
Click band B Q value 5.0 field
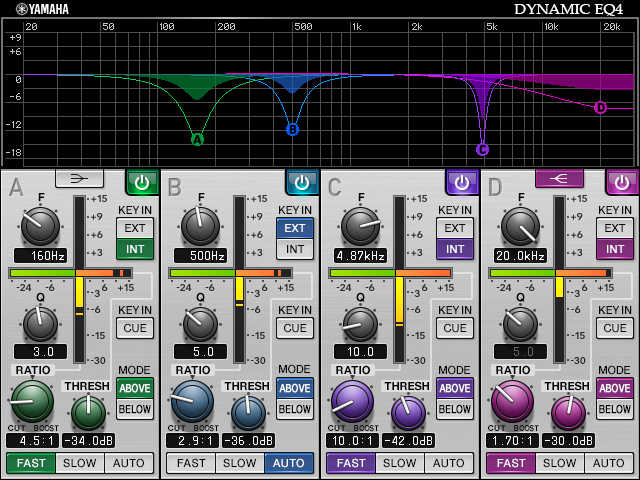click(200, 352)
